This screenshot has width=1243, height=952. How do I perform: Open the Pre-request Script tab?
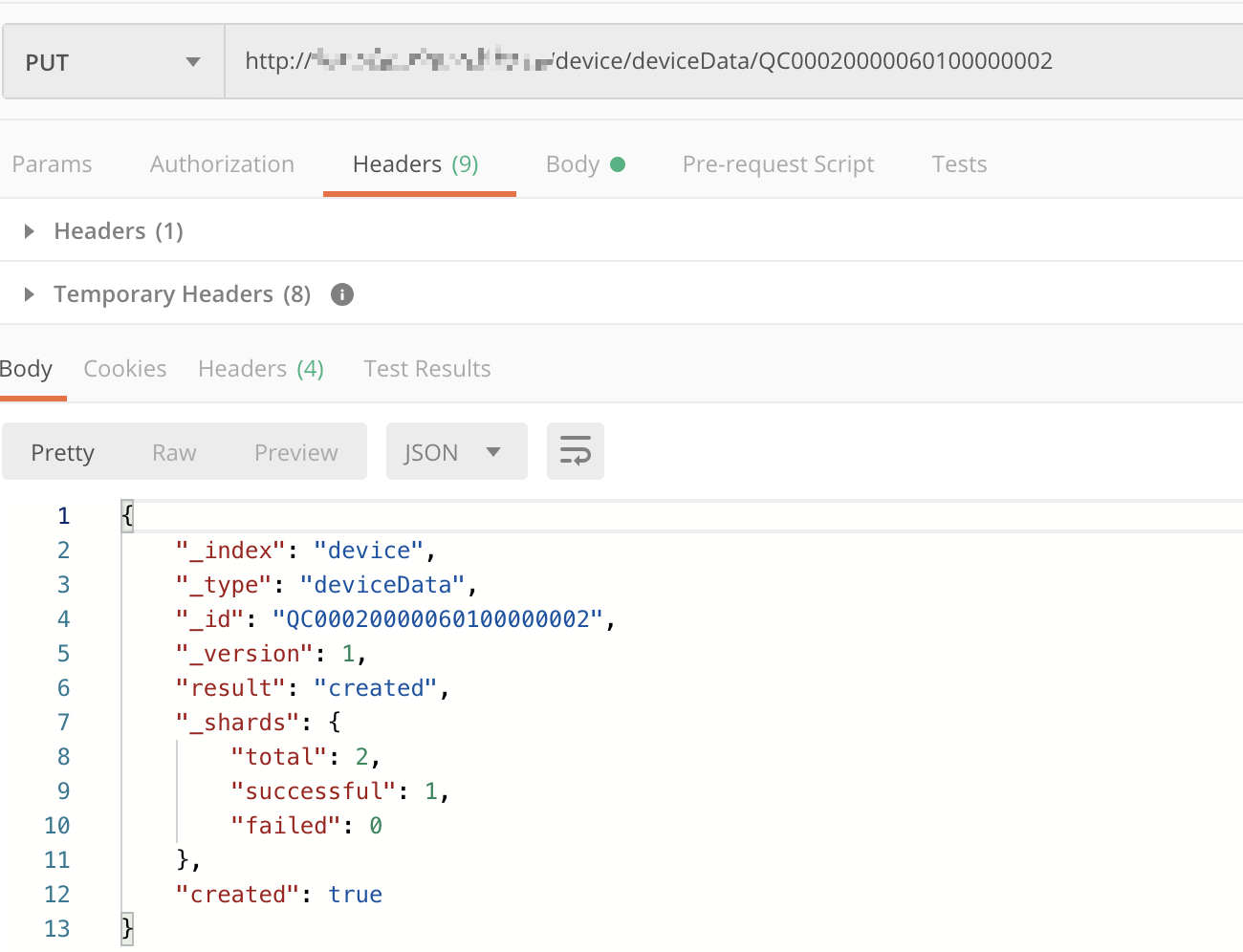pyautogui.click(x=778, y=164)
